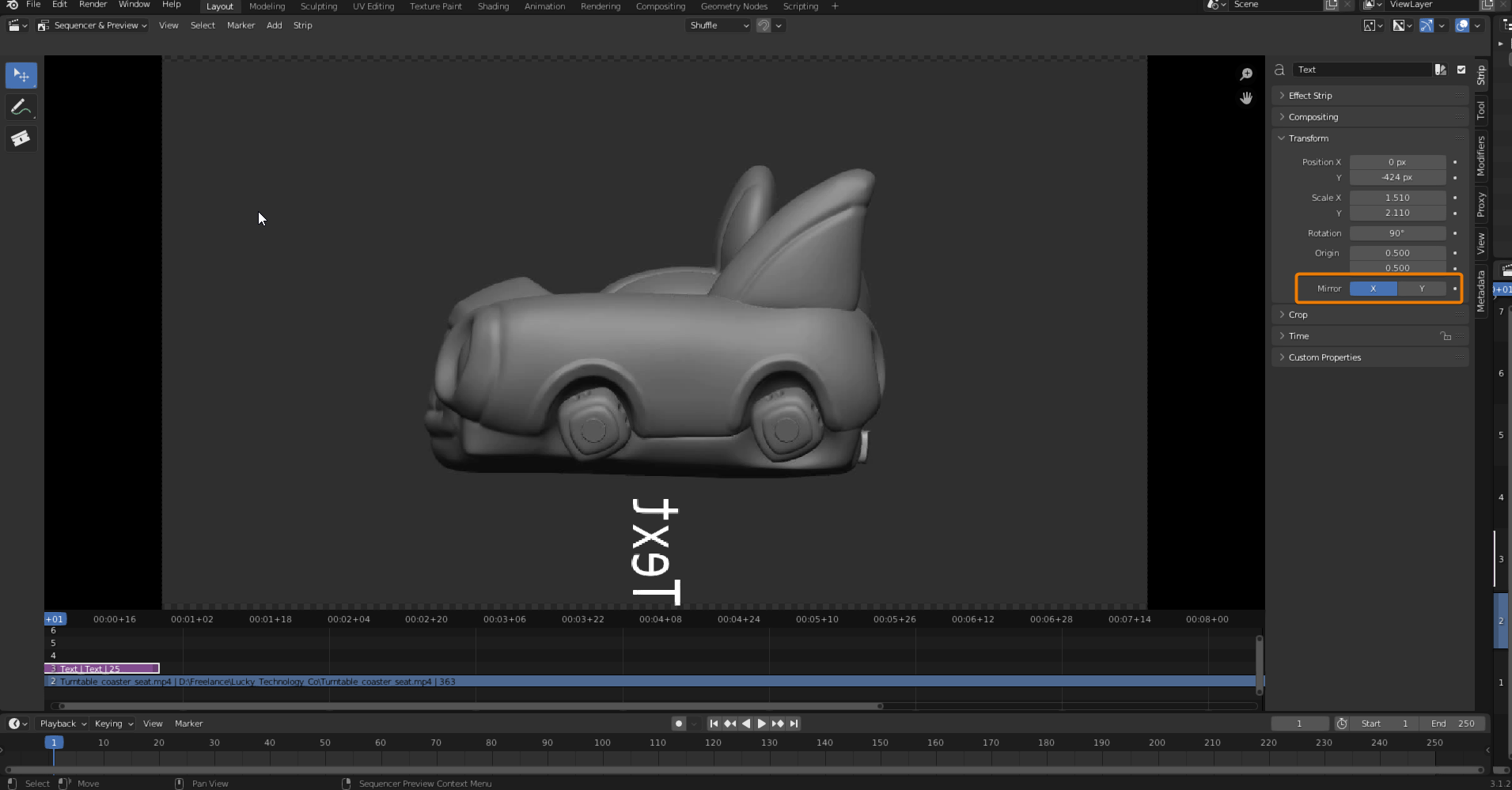Jump to the end frame of playback
This screenshot has height=790, width=1512.
coord(794,724)
